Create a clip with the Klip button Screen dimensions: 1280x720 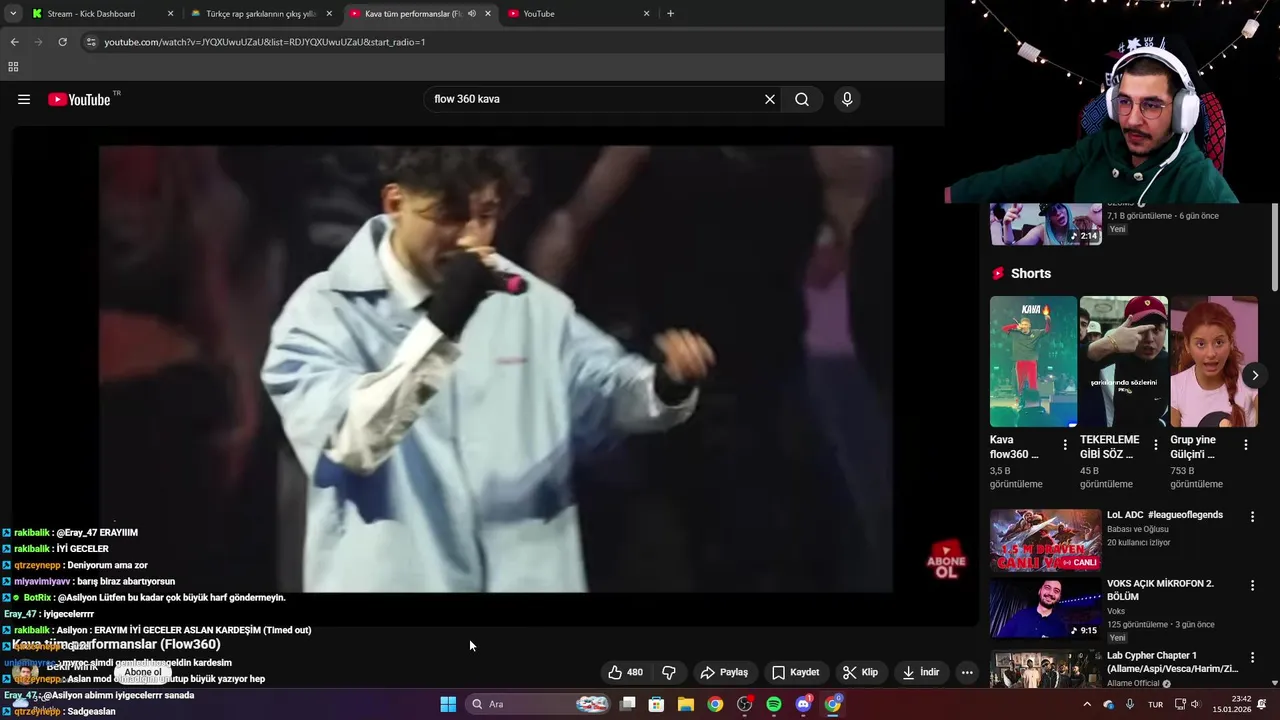coord(860,672)
